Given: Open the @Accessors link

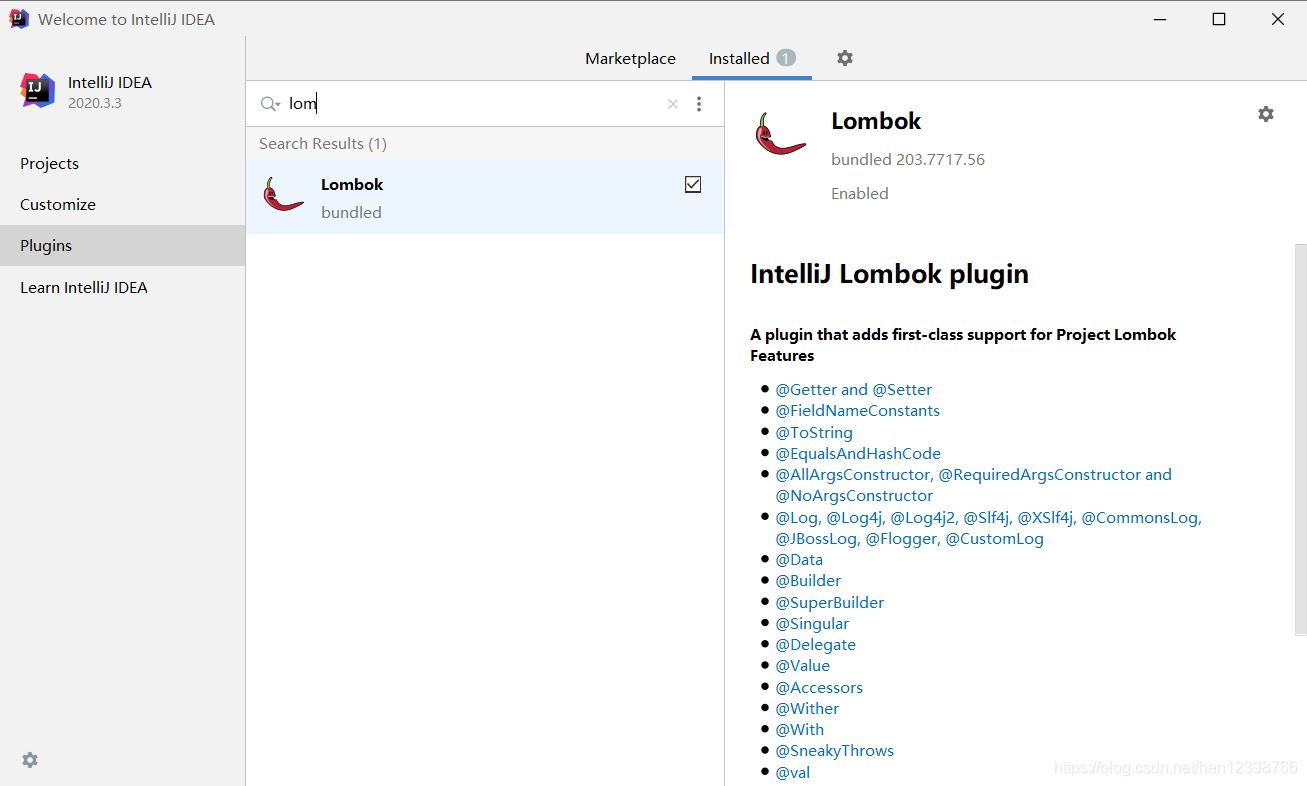Looking at the screenshot, I should click(819, 687).
